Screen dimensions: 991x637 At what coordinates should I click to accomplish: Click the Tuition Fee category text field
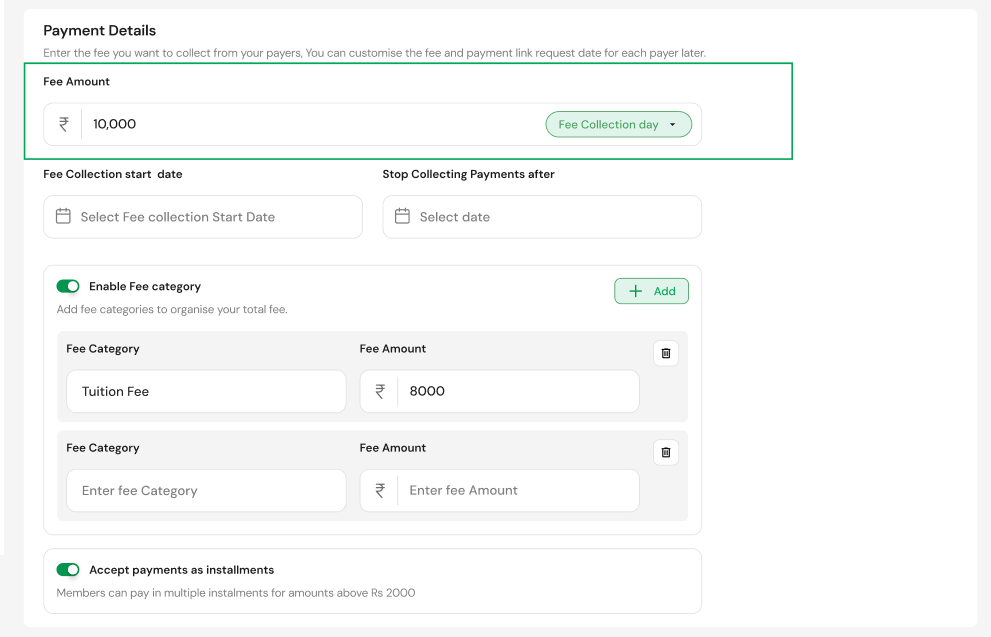[205, 391]
